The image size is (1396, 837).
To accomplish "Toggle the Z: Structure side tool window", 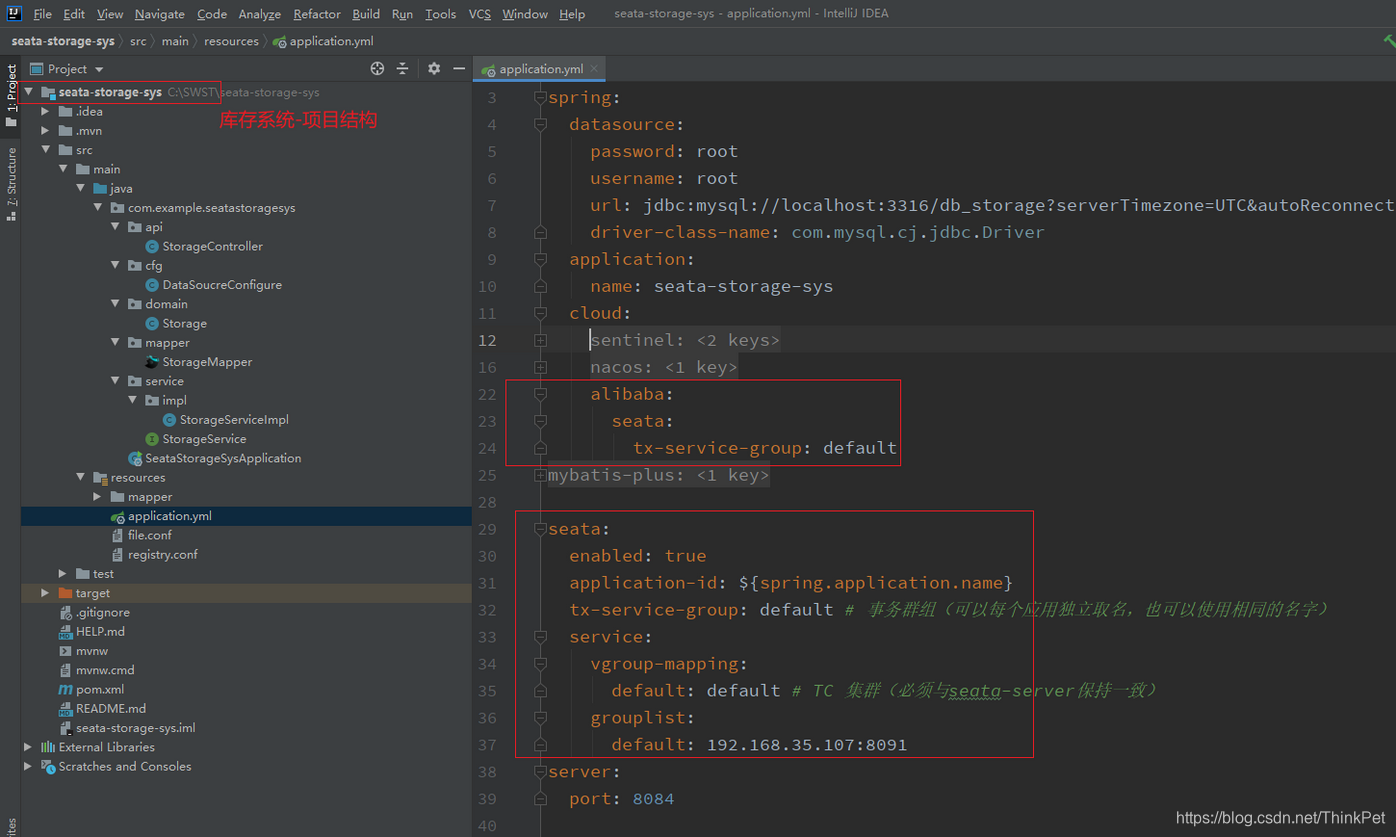I will pos(11,183).
